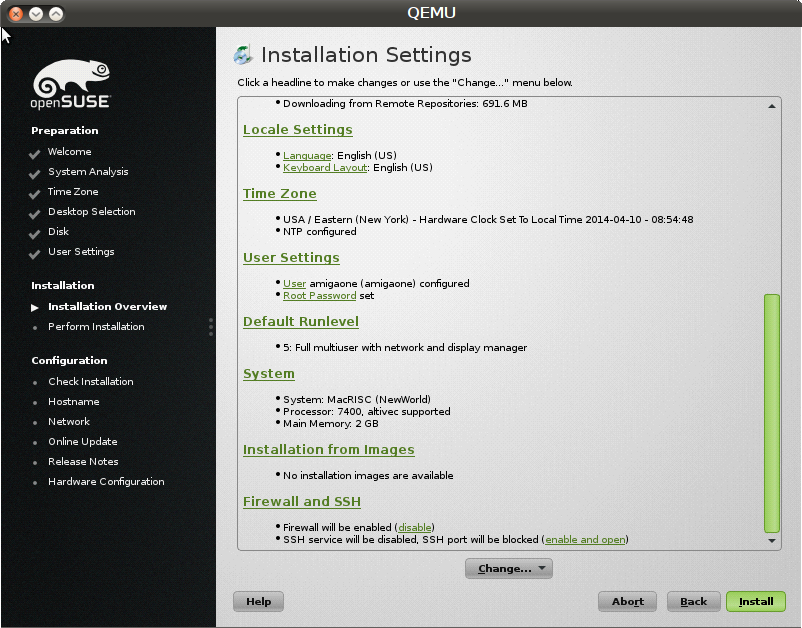Click the green vertical scrollbar thumb
The image size is (802, 628).
click(x=771, y=412)
